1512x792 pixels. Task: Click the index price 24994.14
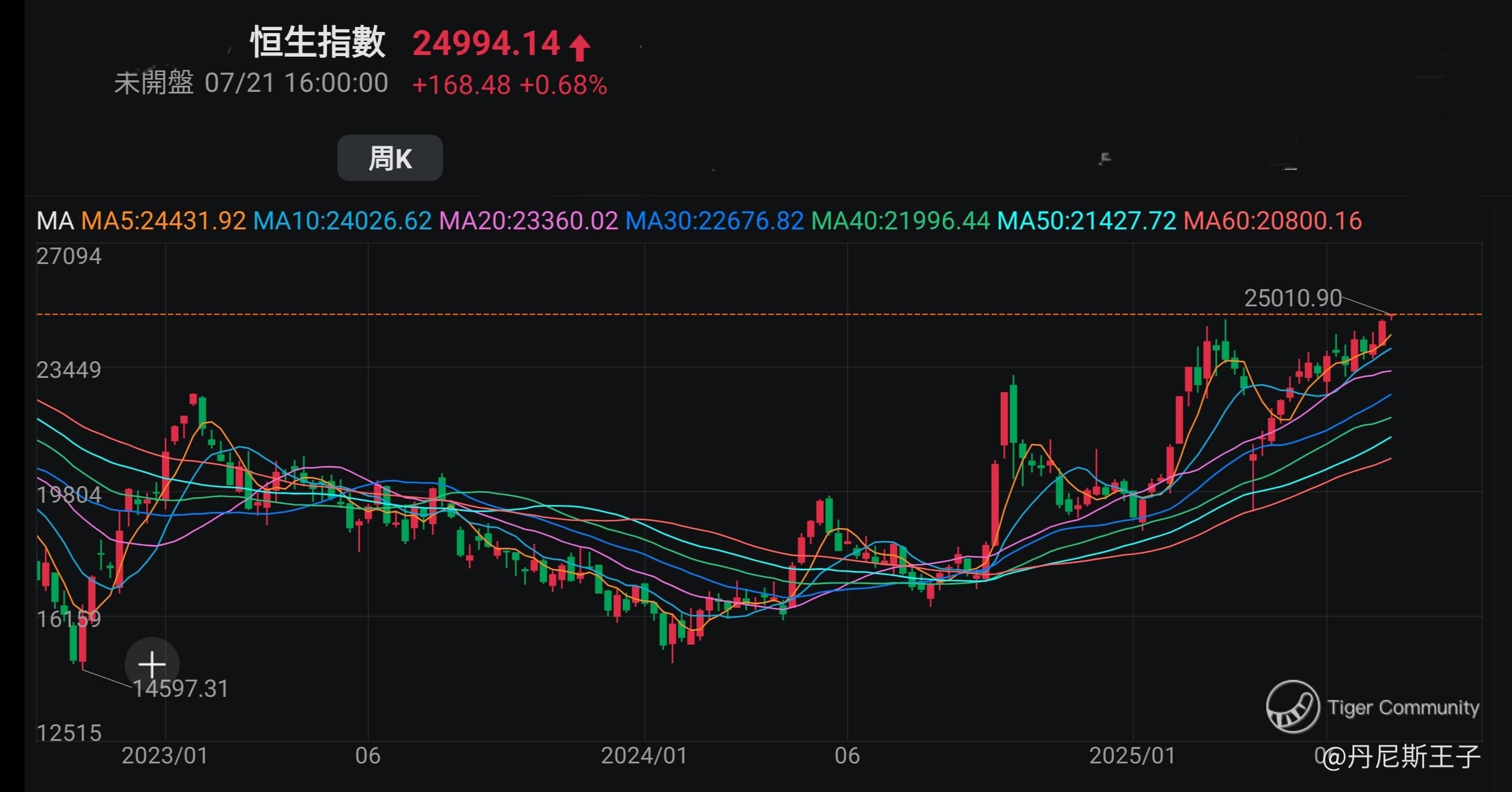point(486,43)
